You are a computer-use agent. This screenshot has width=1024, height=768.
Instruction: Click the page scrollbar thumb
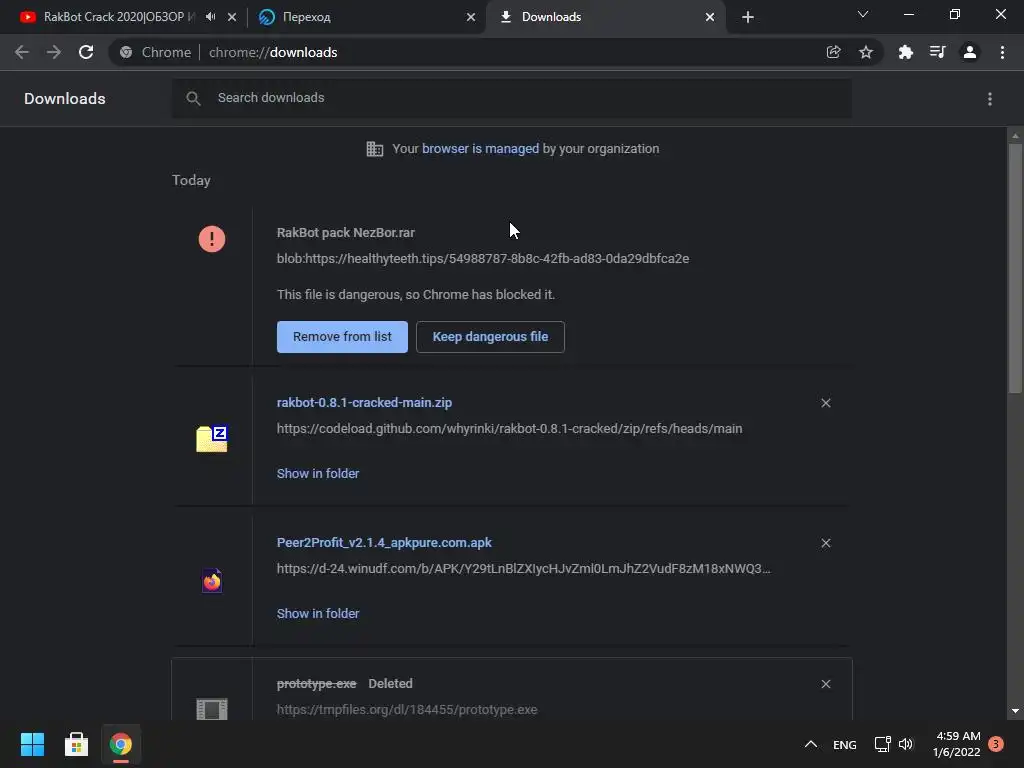[1015, 268]
